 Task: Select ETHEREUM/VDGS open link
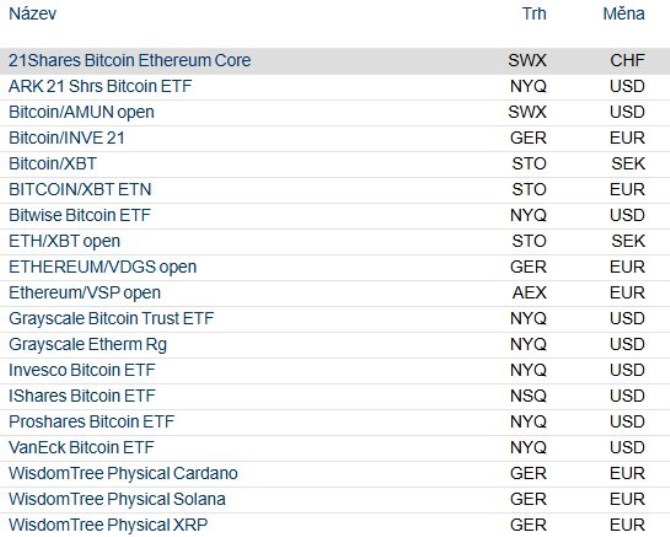102,267
